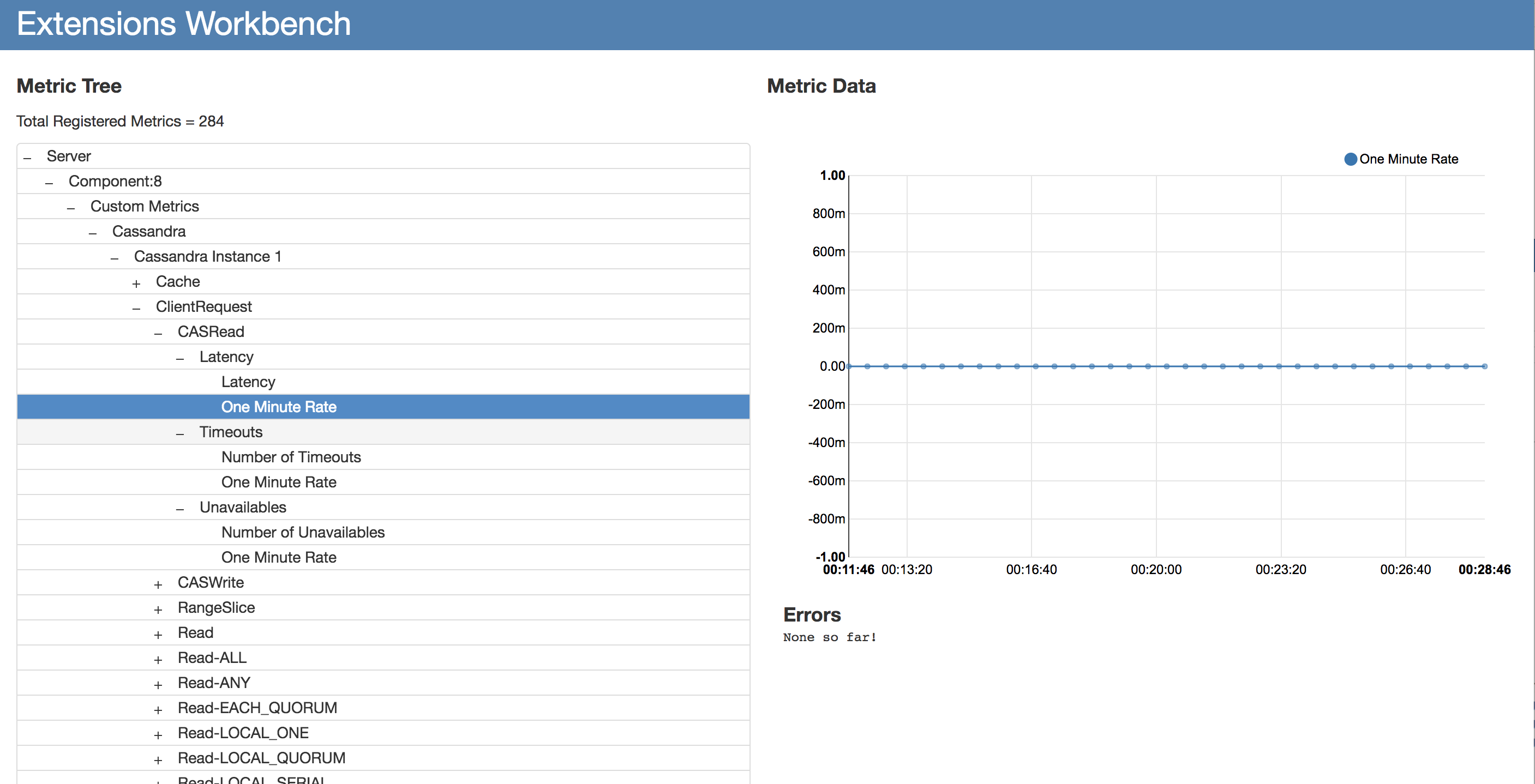Click the Extensions Workbench title
The height and width of the screenshot is (784, 1535).
click(x=183, y=24)
